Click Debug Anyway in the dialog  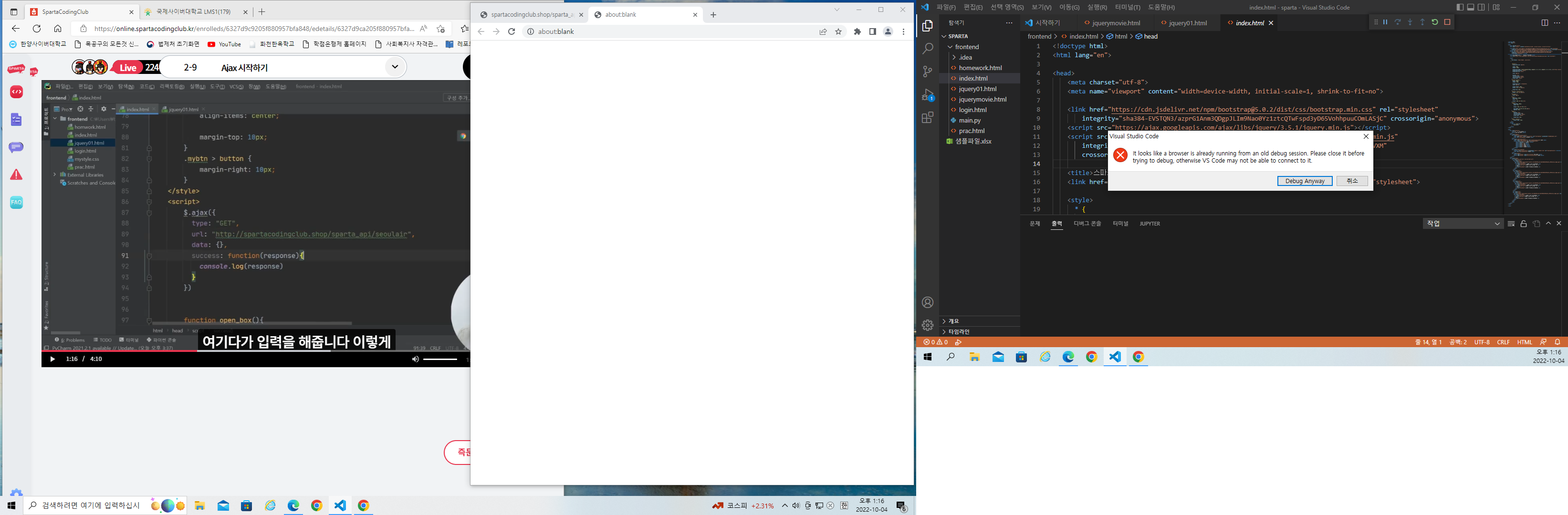pyautogui.click(x=1305, y=181)
